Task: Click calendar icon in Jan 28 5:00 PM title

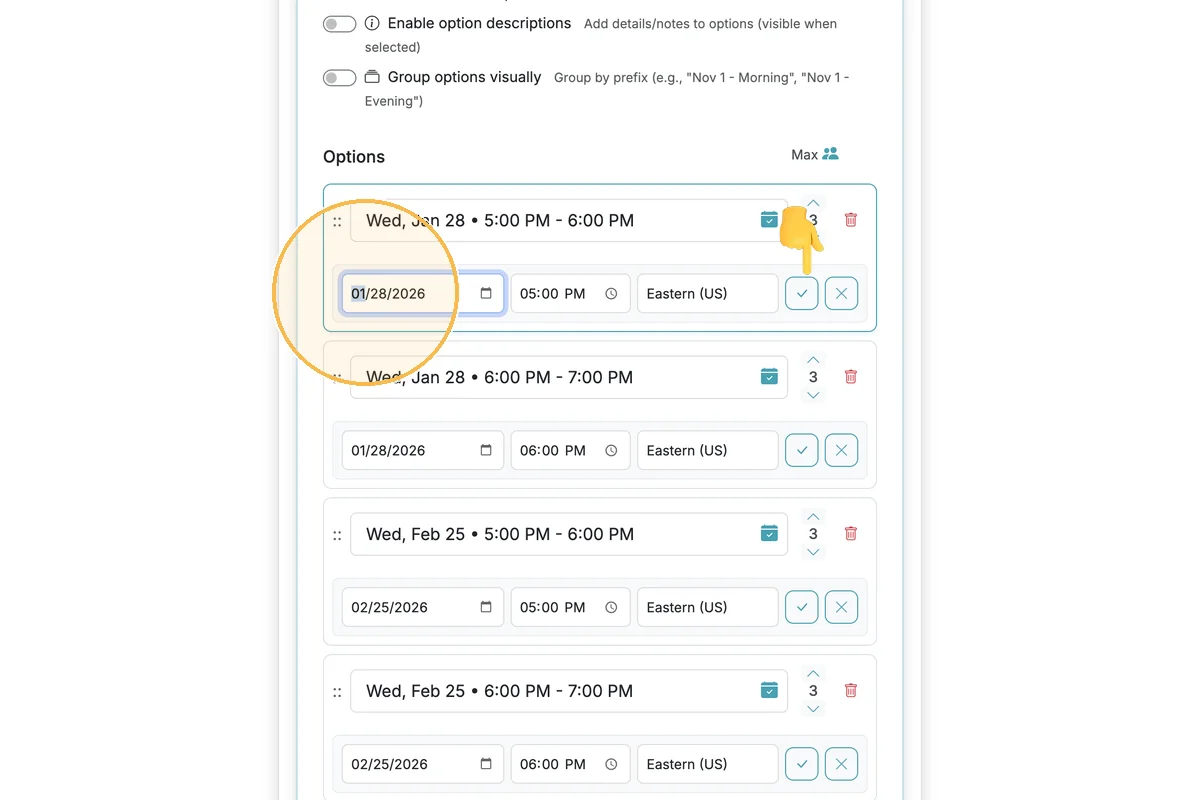Action: [769, 220]
